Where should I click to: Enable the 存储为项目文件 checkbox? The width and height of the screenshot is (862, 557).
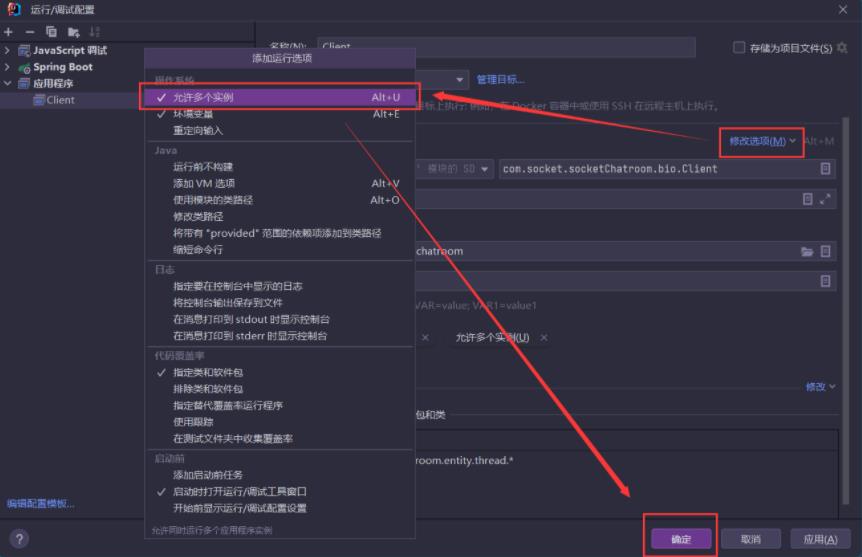[x=739, y=48]
